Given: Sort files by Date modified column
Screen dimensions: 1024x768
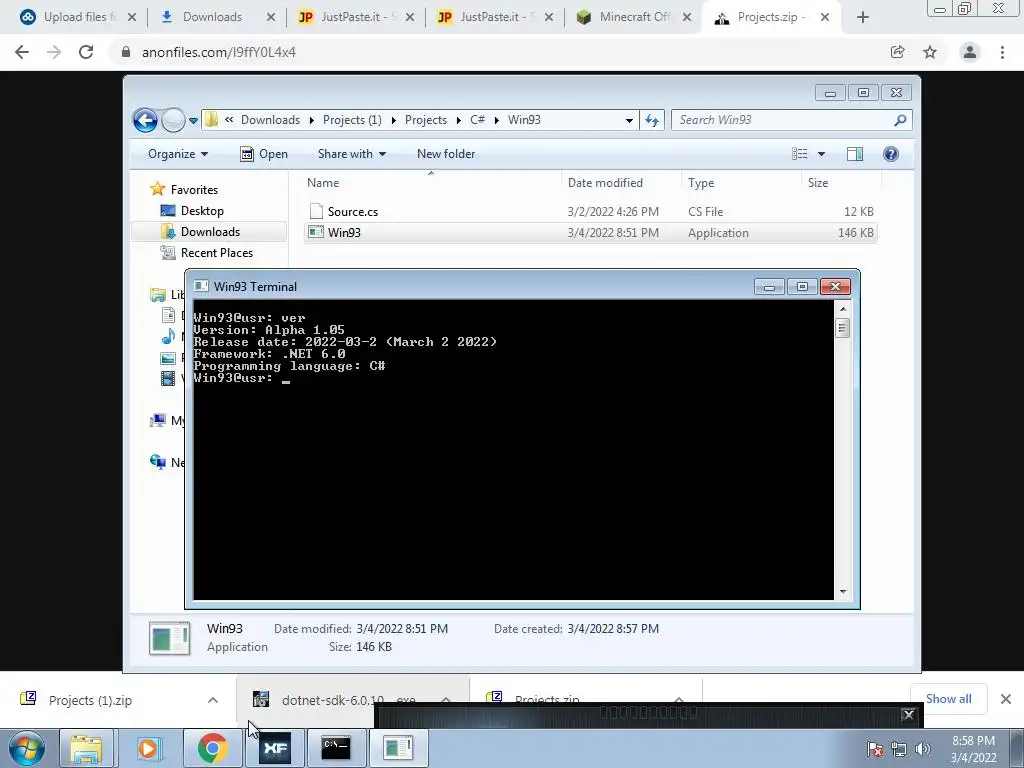Looking at the screenshot, I should point(620,183).
